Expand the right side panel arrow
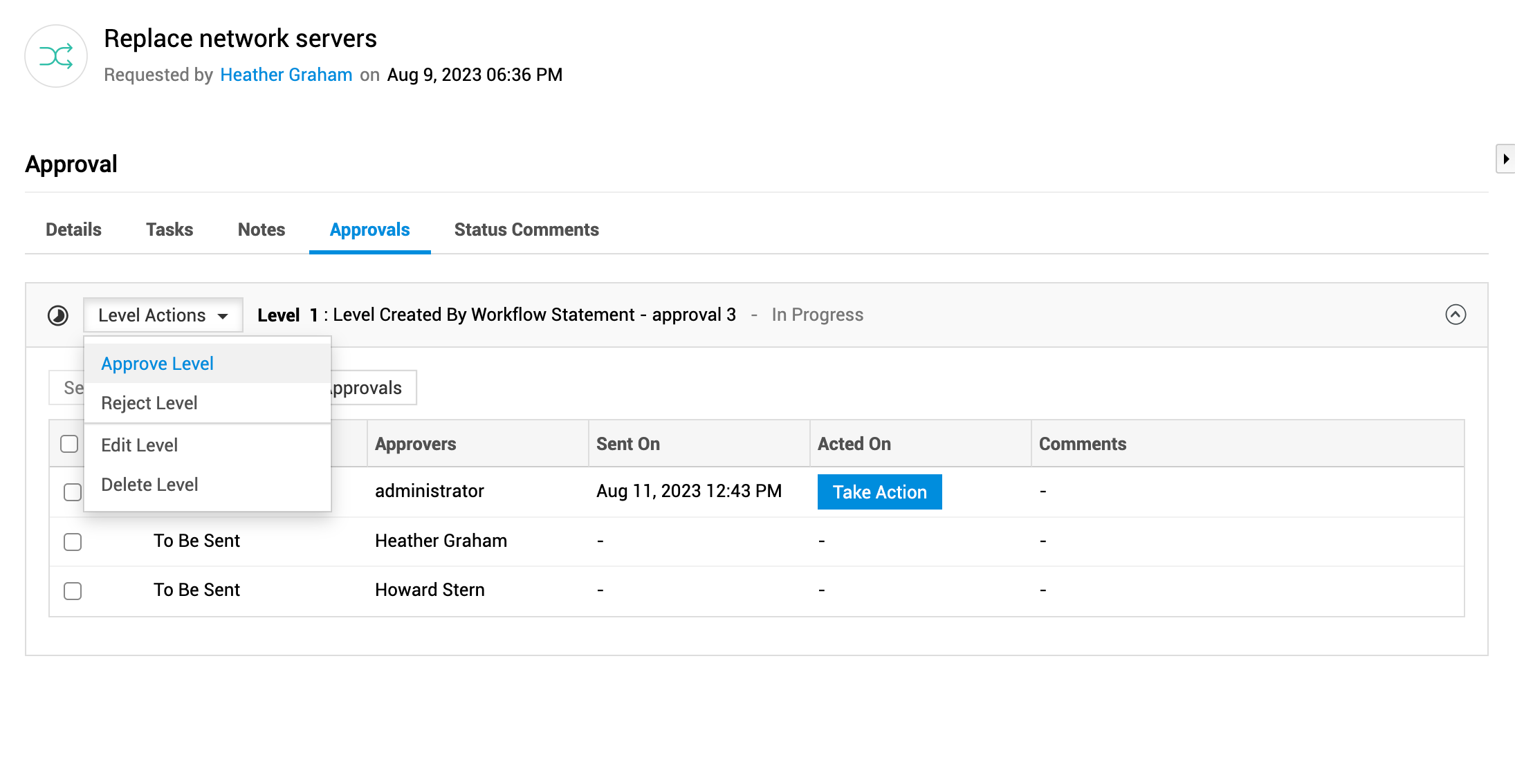1515x784 pixels. pyautogui.click(x=1505, y=159)
